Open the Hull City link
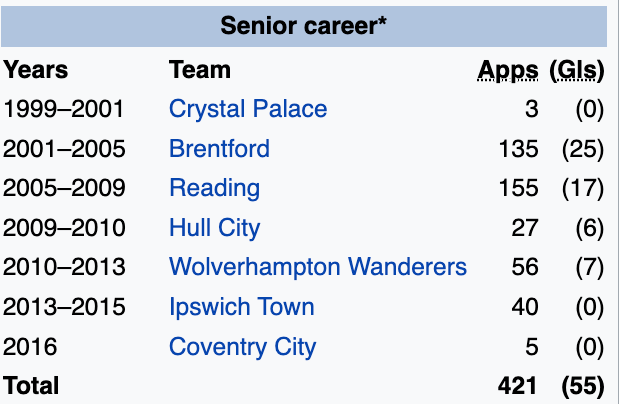Image resolution: width=619 pixels, height=404 pixels. (x=214, y=227)
